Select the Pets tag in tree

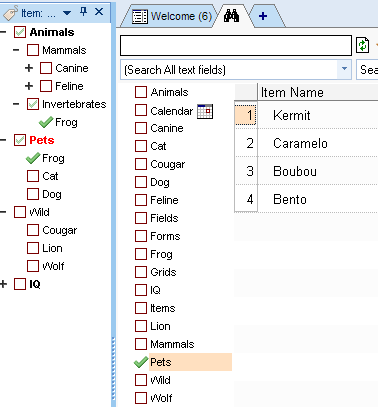42,140
